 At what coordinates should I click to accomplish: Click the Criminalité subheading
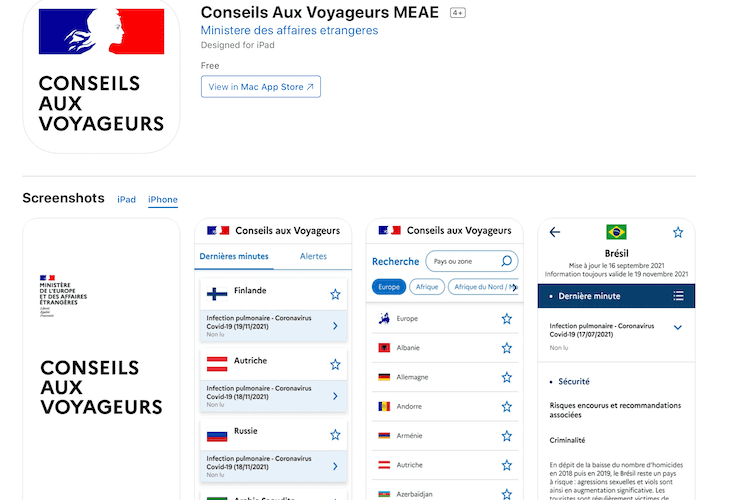coord(567,440)
